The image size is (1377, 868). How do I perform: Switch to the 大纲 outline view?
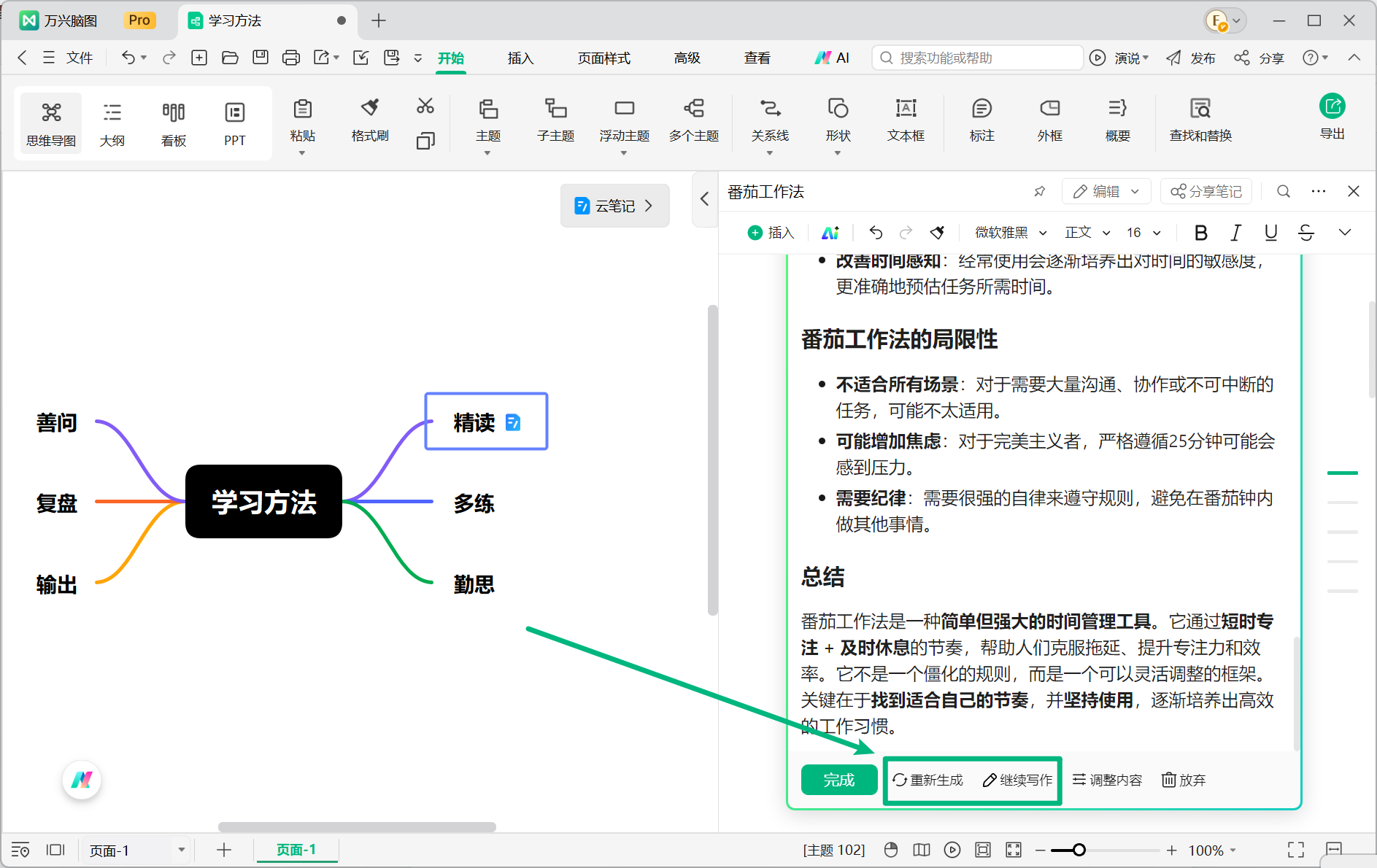click(x=112, y=123)
